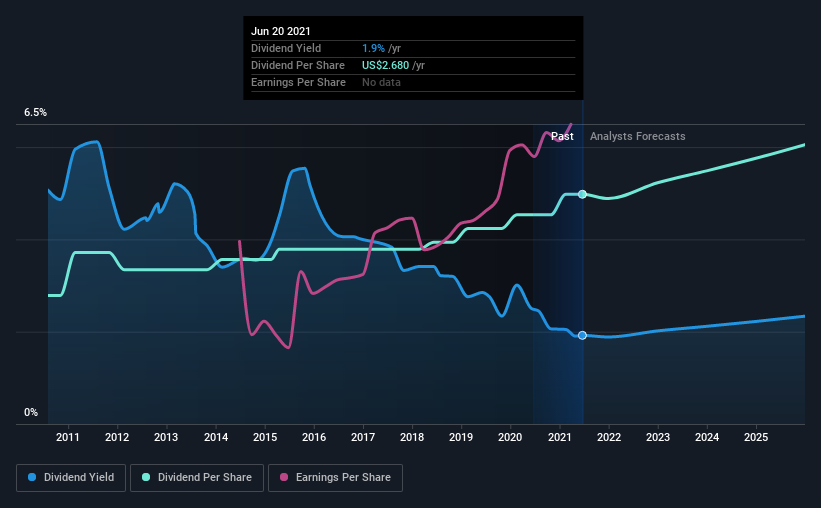821x508 pixels.
Task: Click the Analysts Forecasts label
Action: point(637,136)
